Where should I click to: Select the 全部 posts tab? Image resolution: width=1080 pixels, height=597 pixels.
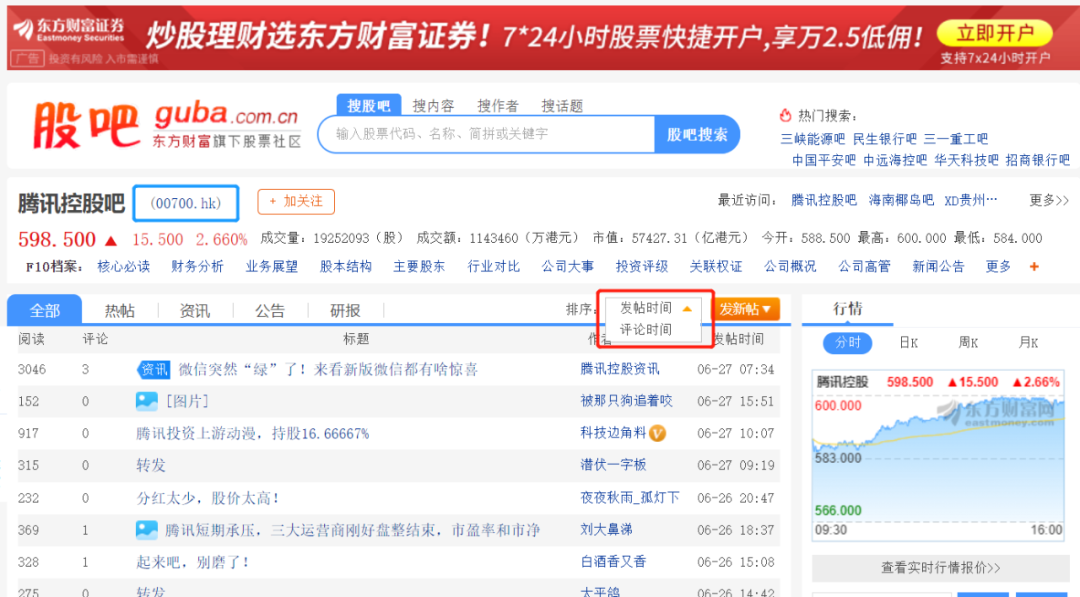[x=45, y=310]
